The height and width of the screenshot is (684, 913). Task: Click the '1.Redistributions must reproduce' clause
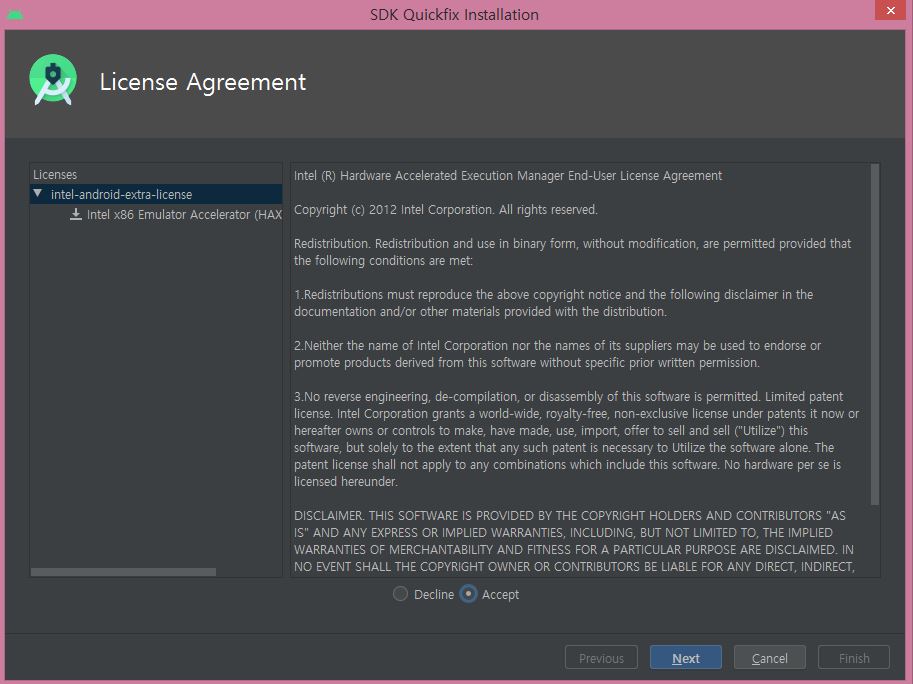(x=553, y=303)
